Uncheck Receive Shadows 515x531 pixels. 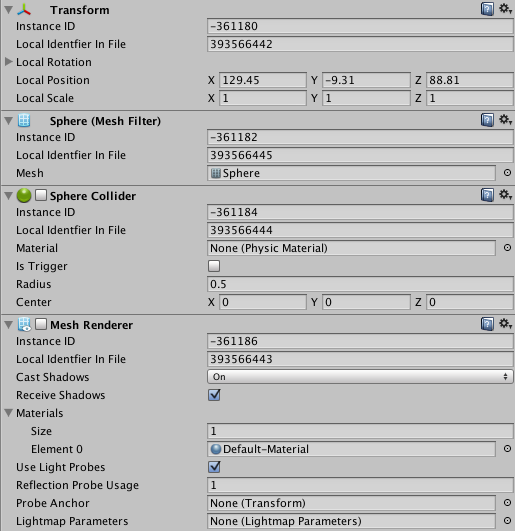[x=214, y=395]
